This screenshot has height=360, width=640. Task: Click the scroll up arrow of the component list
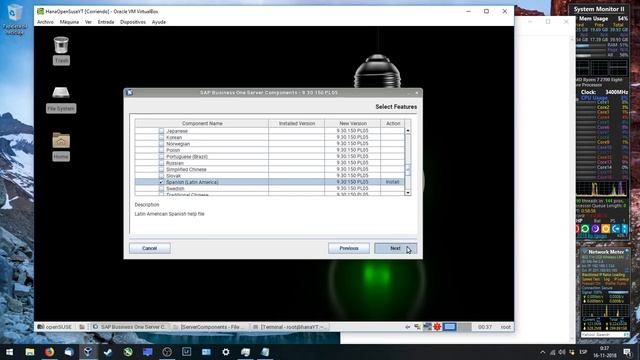(x=408, y=131)
